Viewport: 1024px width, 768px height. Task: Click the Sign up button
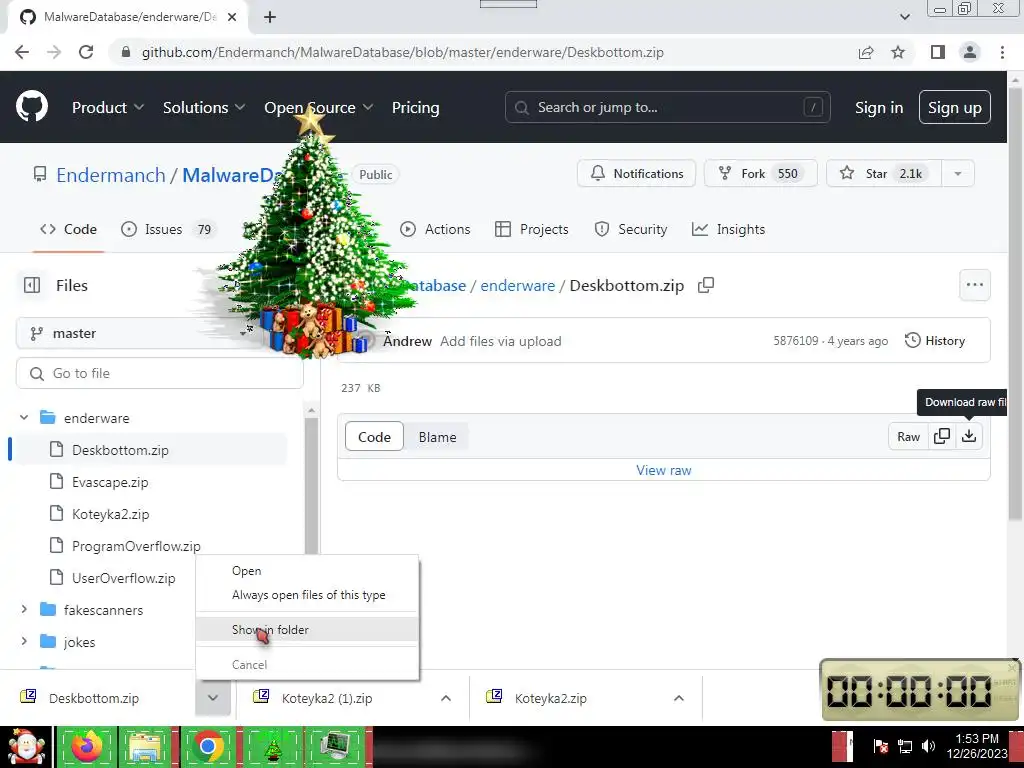tap(954, 108)
